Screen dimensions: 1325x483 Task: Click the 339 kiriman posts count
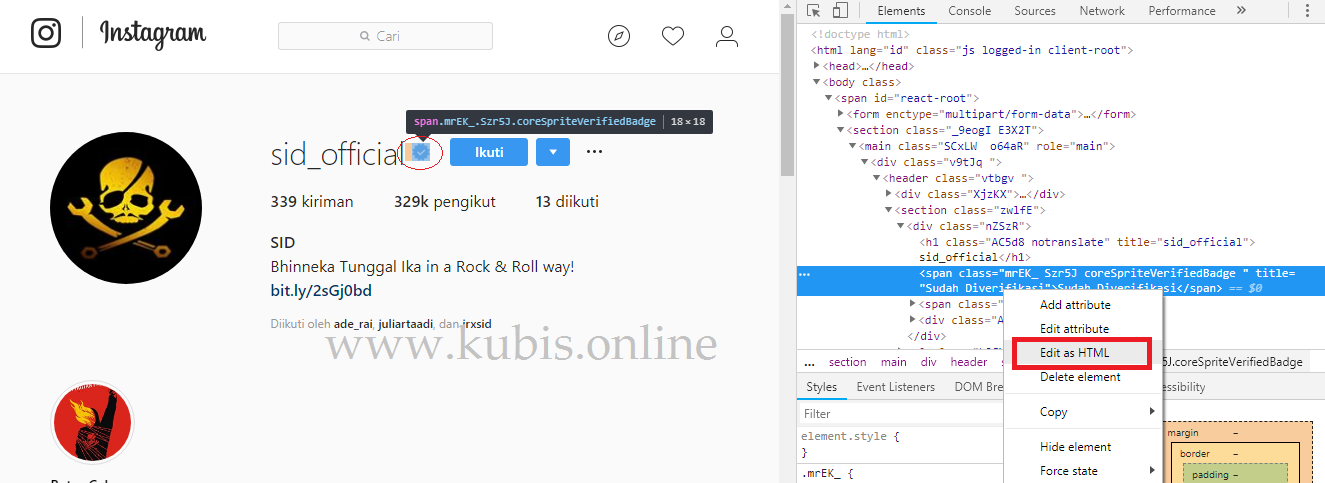pyautogui.click(x=312, y=202)
